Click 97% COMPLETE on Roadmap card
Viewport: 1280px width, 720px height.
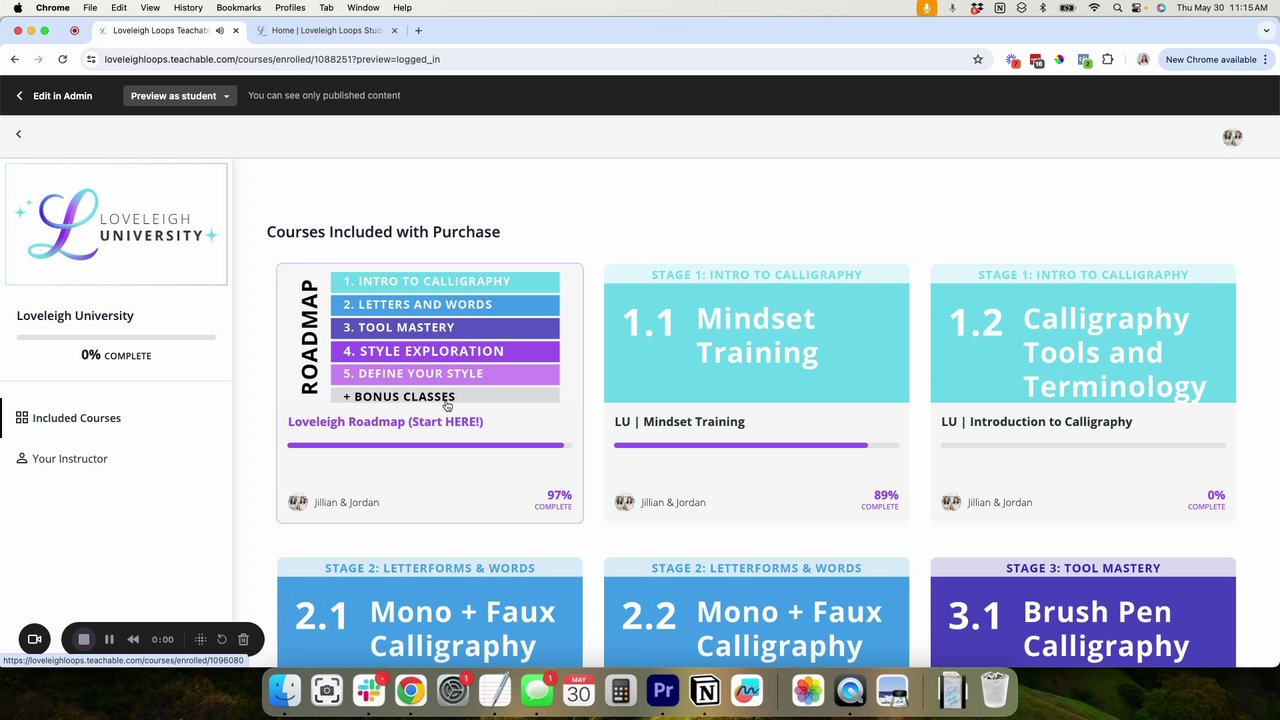click(553, 499)
